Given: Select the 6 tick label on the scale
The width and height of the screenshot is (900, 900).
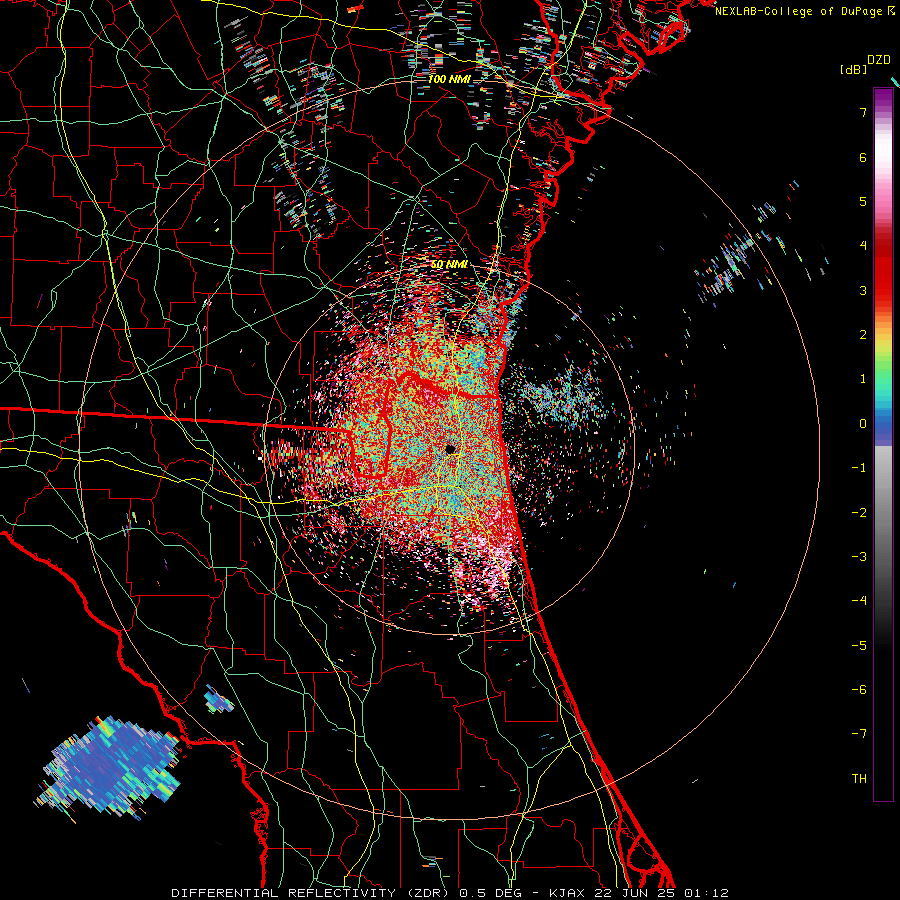Looking at the screenshot, I should coord(863,157).
